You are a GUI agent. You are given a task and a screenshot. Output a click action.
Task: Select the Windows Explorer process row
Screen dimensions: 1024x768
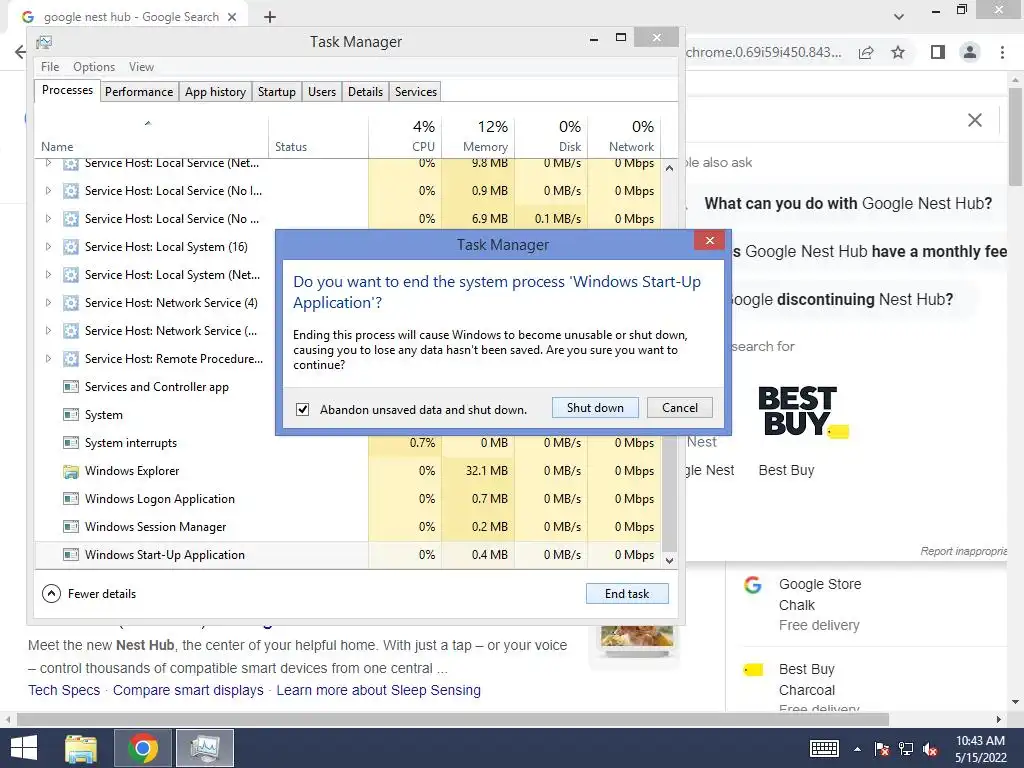coord(347,471)
